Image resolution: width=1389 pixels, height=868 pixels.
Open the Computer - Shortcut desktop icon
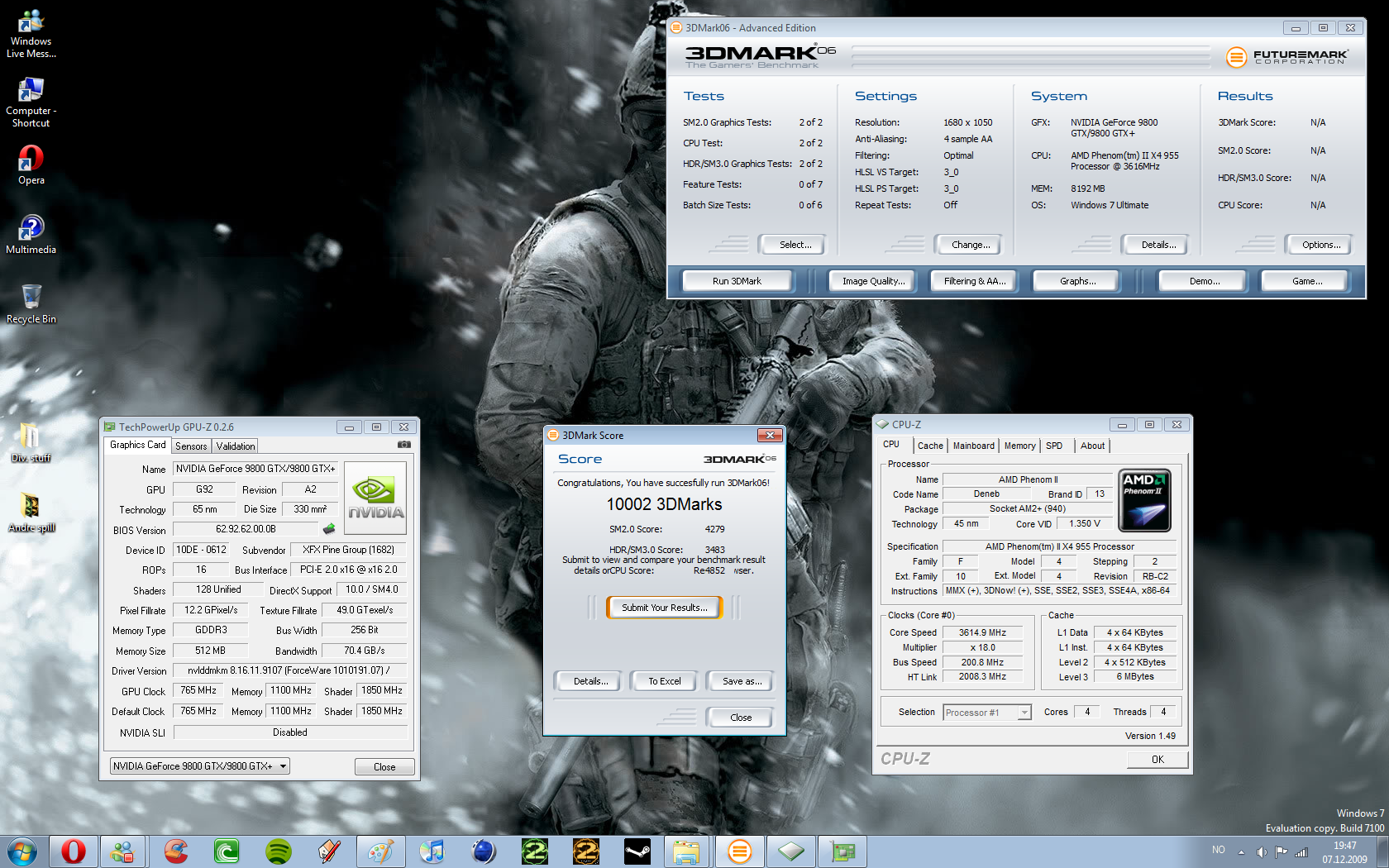coord(31,103)
